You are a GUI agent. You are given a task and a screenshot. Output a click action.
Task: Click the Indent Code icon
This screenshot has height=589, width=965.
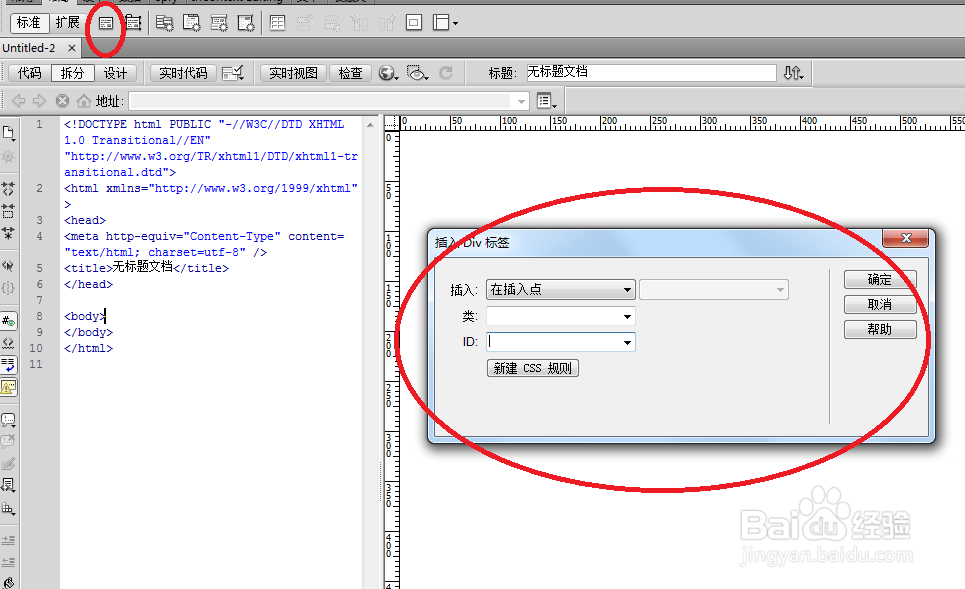coord(9,540)
